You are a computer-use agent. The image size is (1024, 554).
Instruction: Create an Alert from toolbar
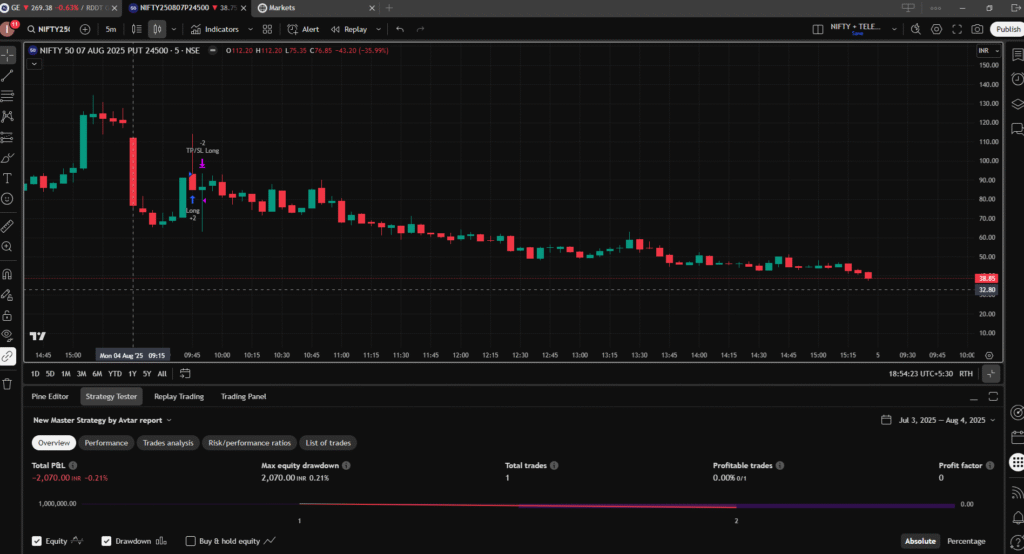pyautogui.click(x=303, y=29)
